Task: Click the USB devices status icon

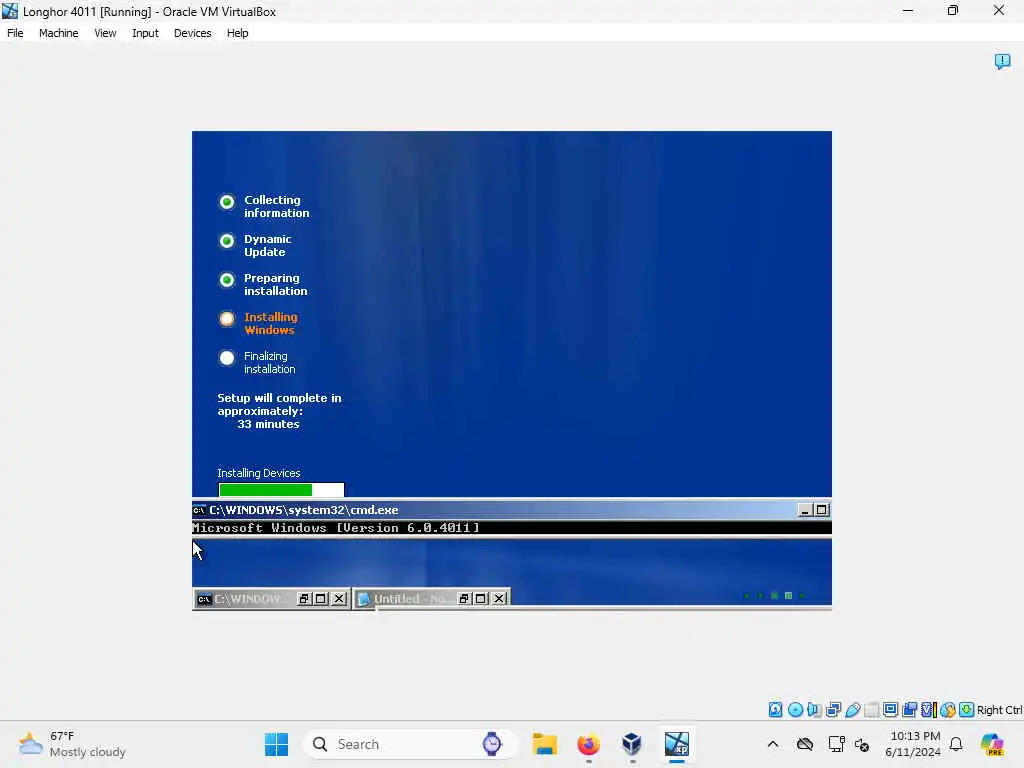Action: pyautogui.click(x=852, y=710)
